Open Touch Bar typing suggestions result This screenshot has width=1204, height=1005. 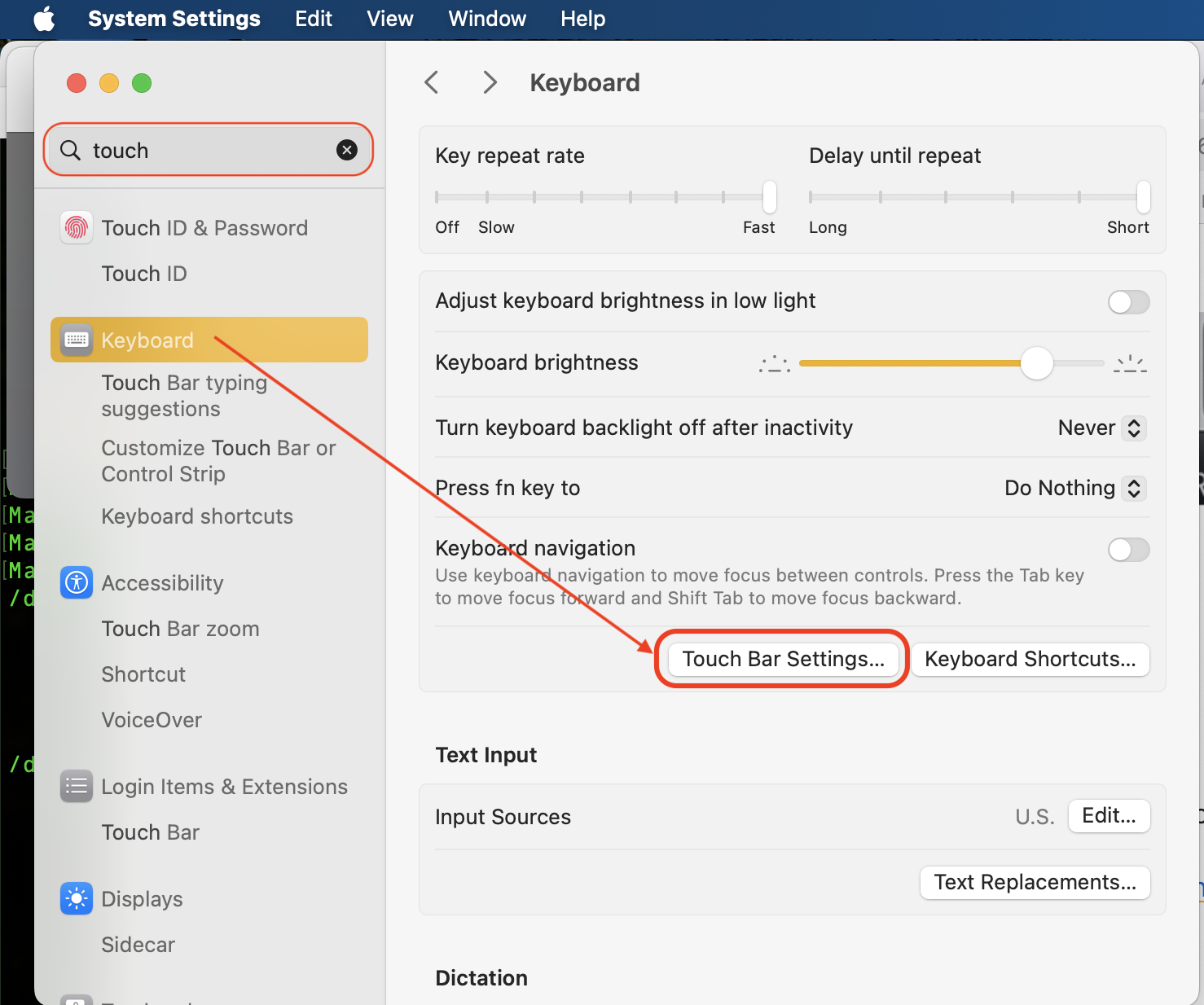(184, 396)
